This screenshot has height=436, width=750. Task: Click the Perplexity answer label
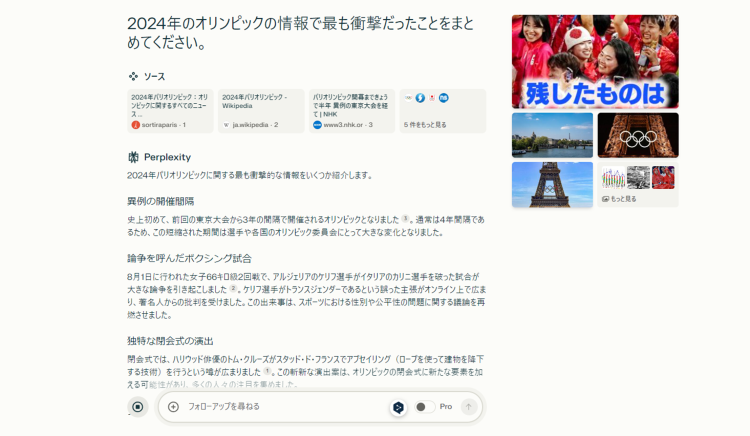(x=167, y=157)
